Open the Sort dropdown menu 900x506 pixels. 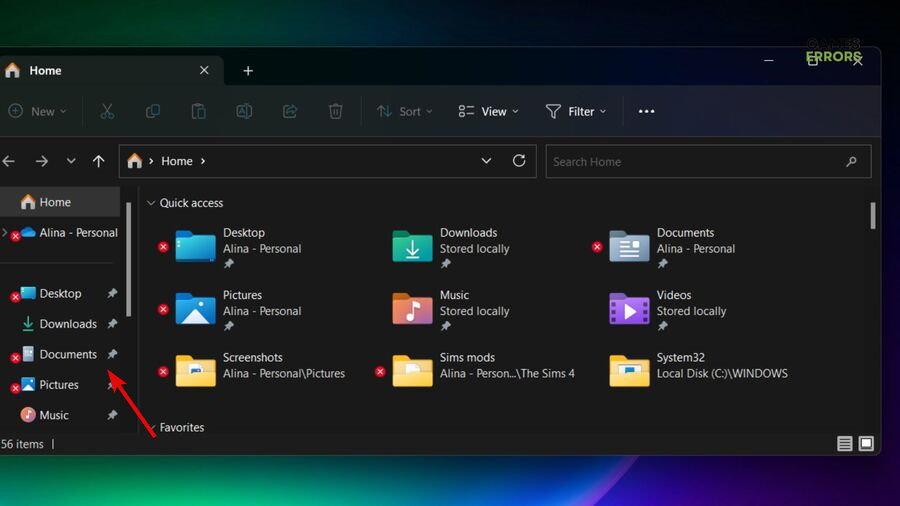click(x=404, y=111)
